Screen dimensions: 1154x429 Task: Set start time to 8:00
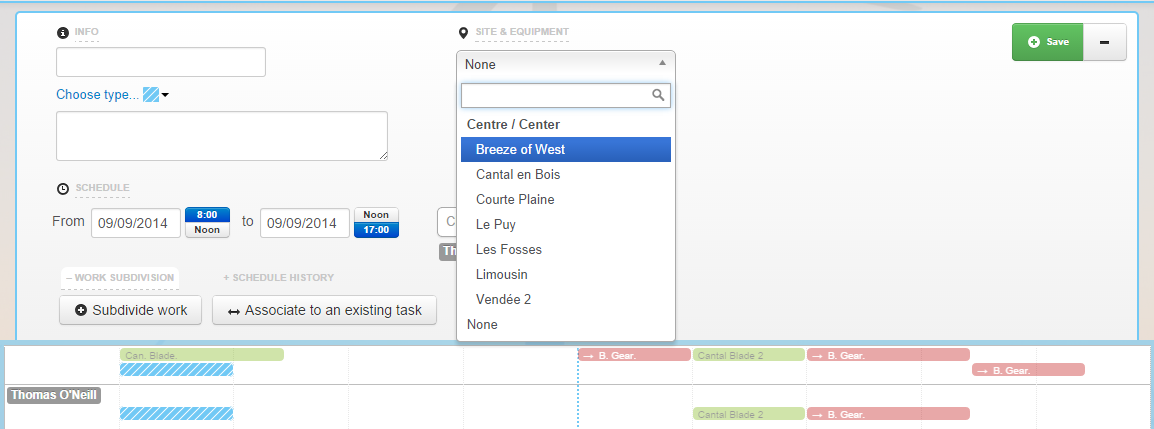(207, 215)
